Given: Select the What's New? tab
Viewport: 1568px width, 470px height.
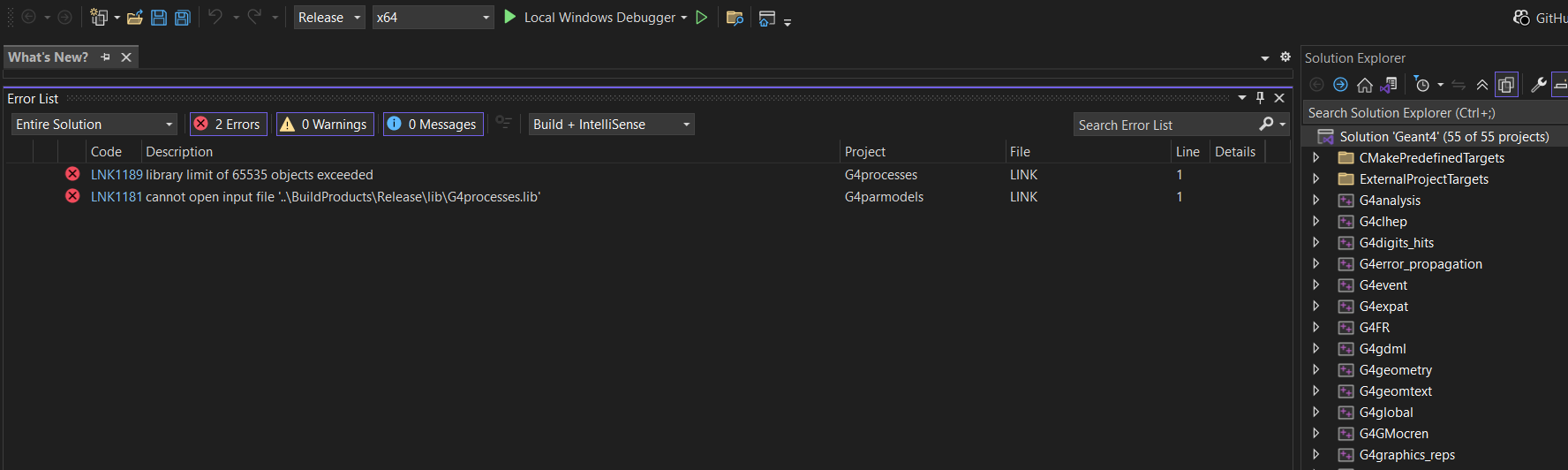Looking at the screenshot, I should 49,57.
